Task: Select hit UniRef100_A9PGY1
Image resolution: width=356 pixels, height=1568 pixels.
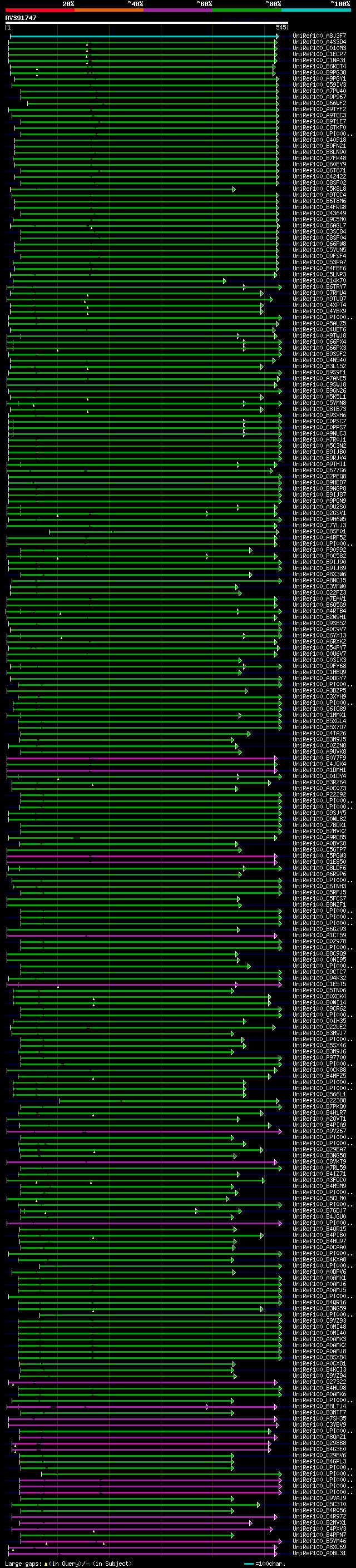Action: click(x=319, y=78)
